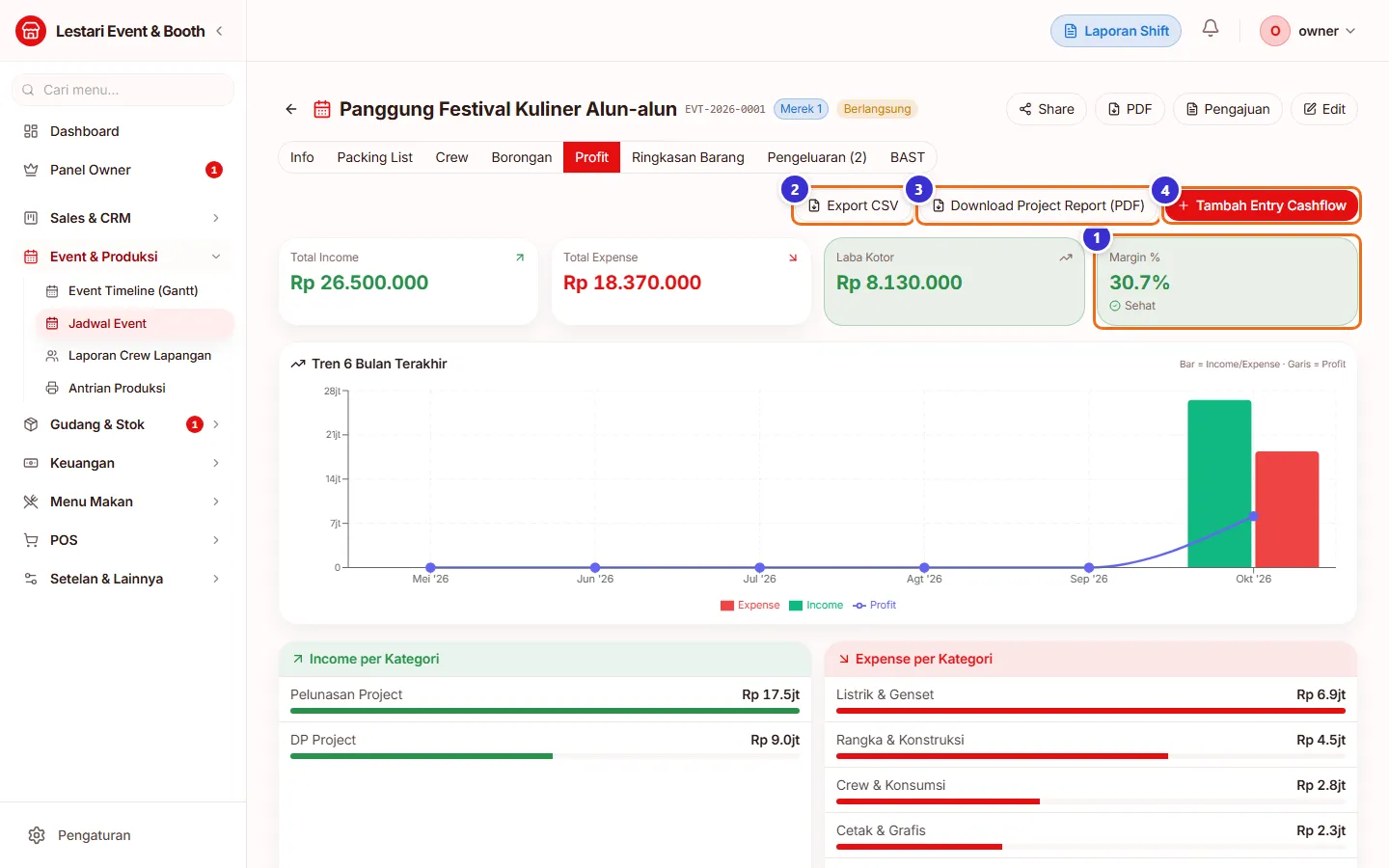Screen dimensions: 1389x868
Task: Expand the POS menu
Action: [x=123, y=540]
